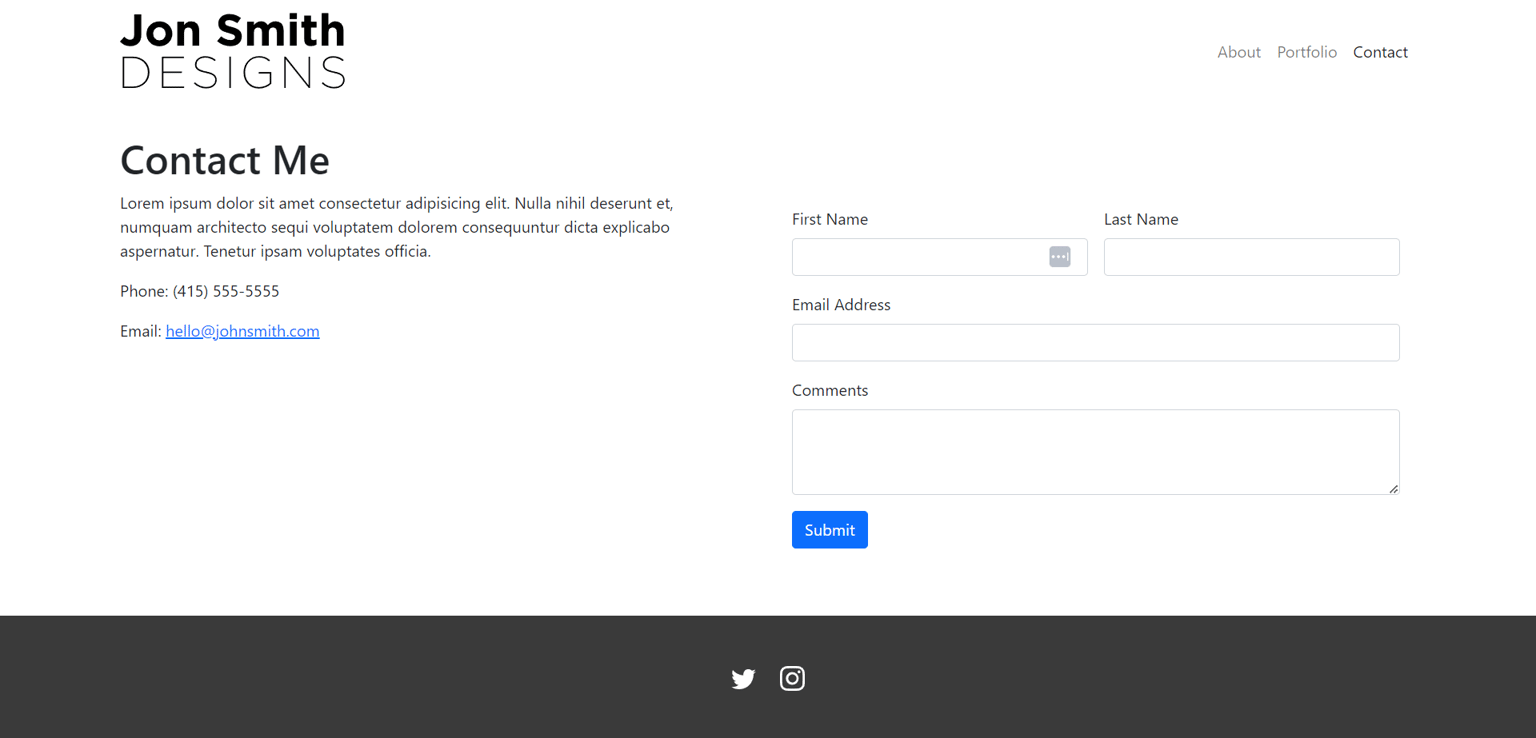Click the Contact Me heading
1536x738 pixels.
coord(225,160)
